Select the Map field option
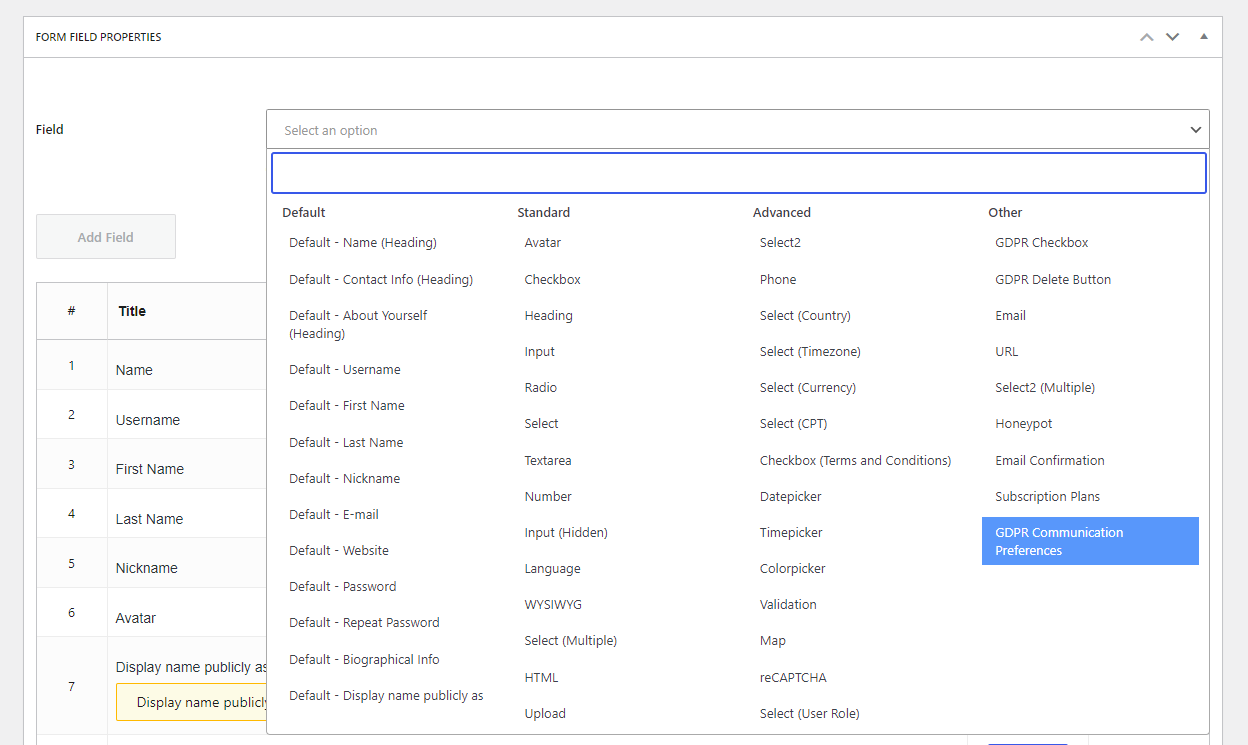 [x=773, y=641]
